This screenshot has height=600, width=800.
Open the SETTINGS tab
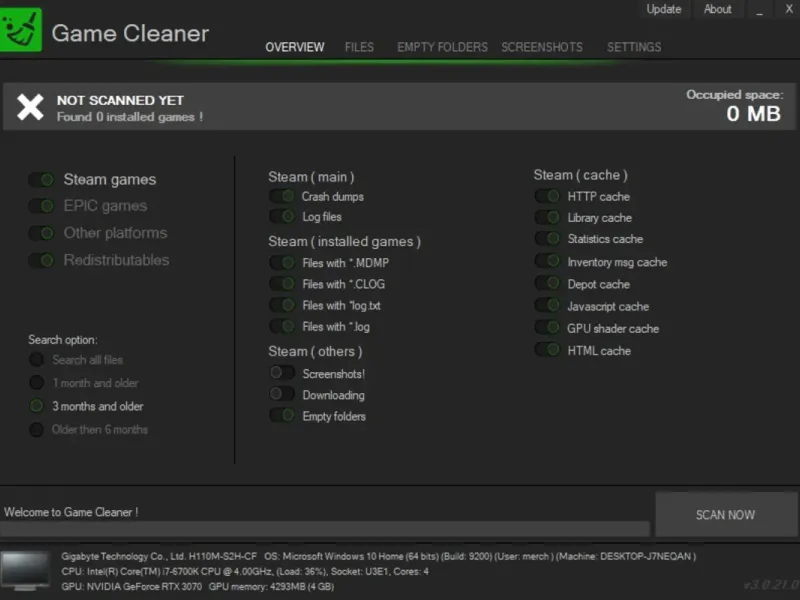(x=634, y=47)
